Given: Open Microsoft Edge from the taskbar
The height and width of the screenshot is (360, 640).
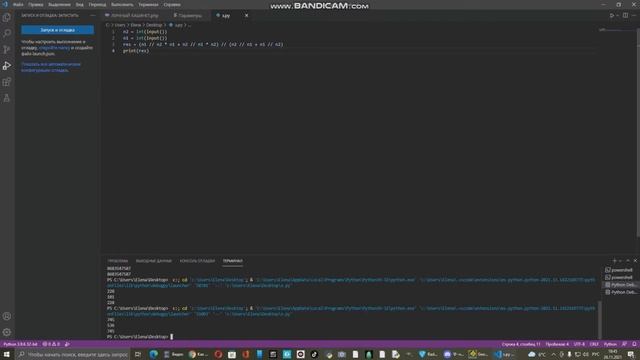Looking at the screenshot, I should click(153, 354).
